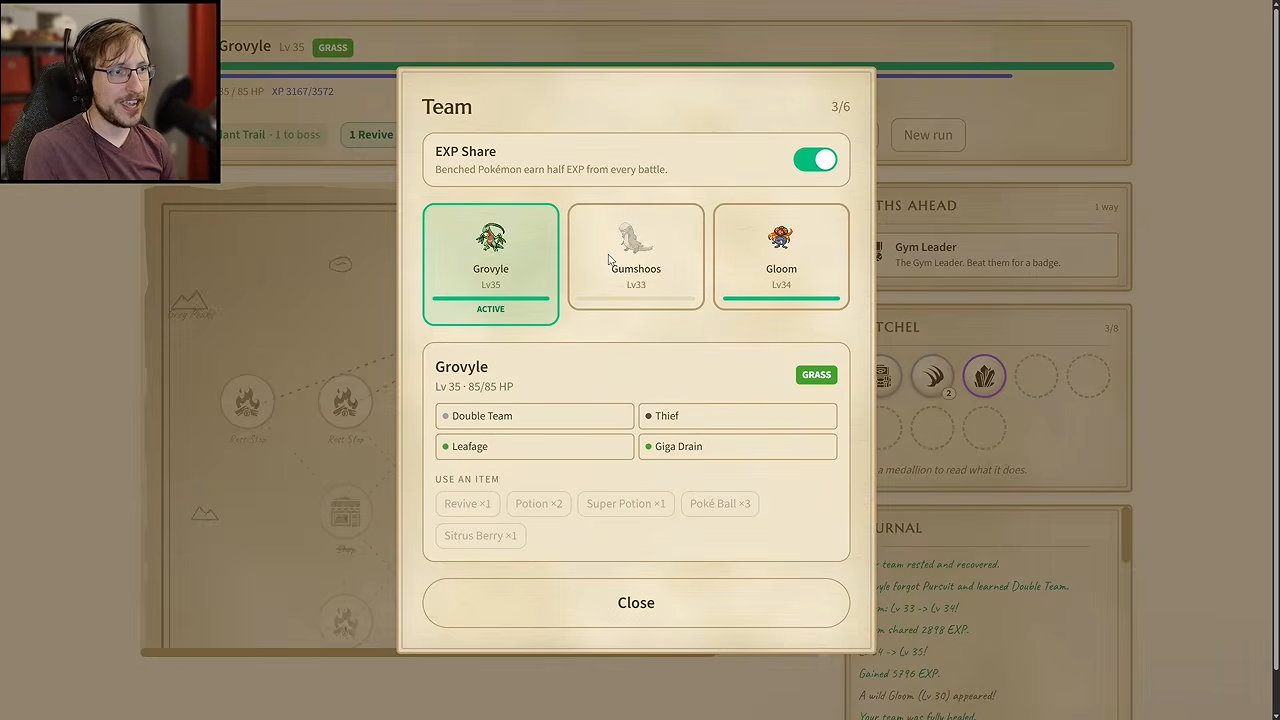Screen dimensions: 1280x720
Task: Click the "USE AN ITEM" heading
Action: pos(467,480)
